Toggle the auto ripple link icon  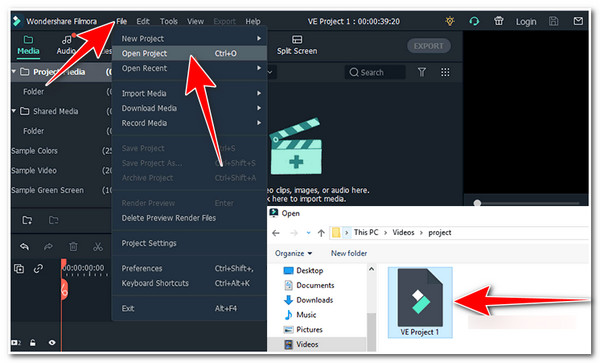pos(38,269)
